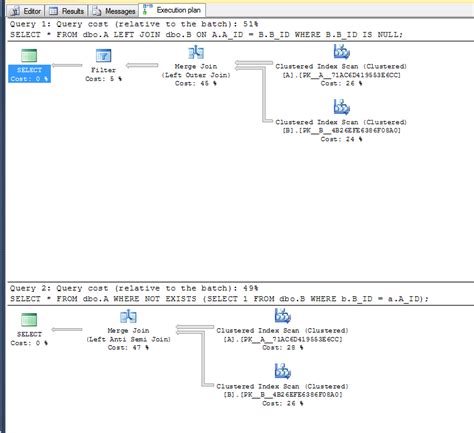Click the arrow from Merge Join to Filter
Image resolution: width=474 pixels, height=433 pixels.
(142, 65)
